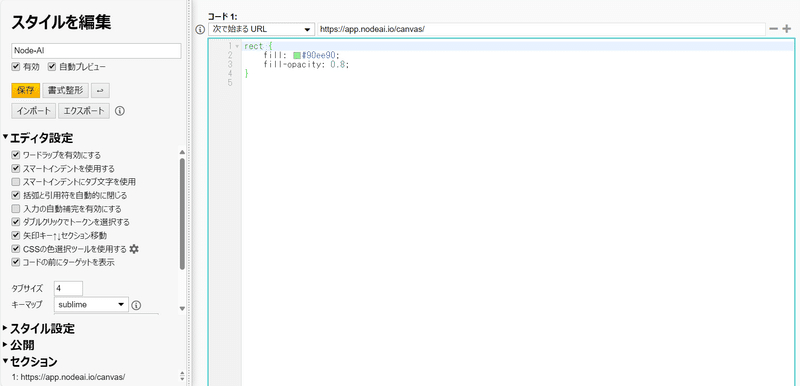The height and width of the screenshot is (386, 800).
Task: Click the info icon beside URL type dropdown
Action: pyautogui.click(x=201, y=30)
